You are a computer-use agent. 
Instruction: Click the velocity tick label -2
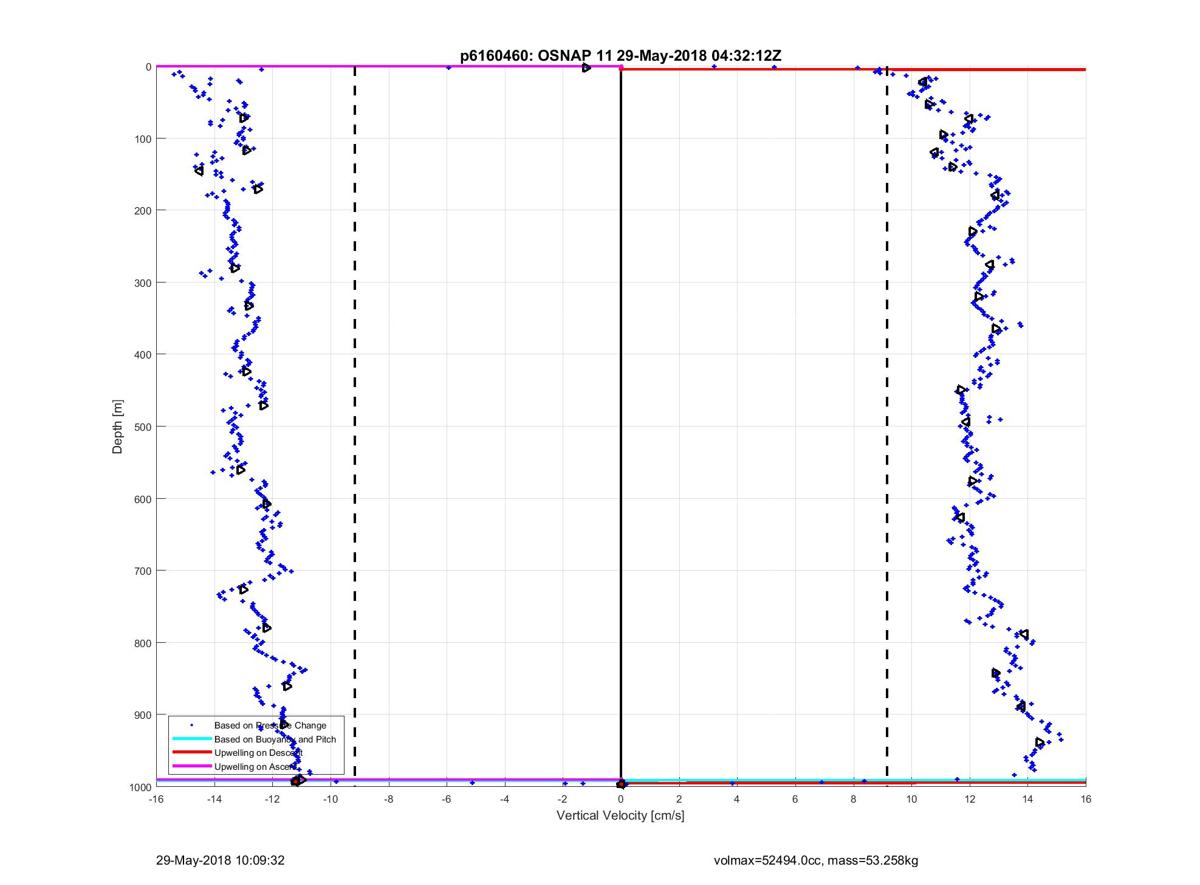pyautogui.click(x=562, y=799)
